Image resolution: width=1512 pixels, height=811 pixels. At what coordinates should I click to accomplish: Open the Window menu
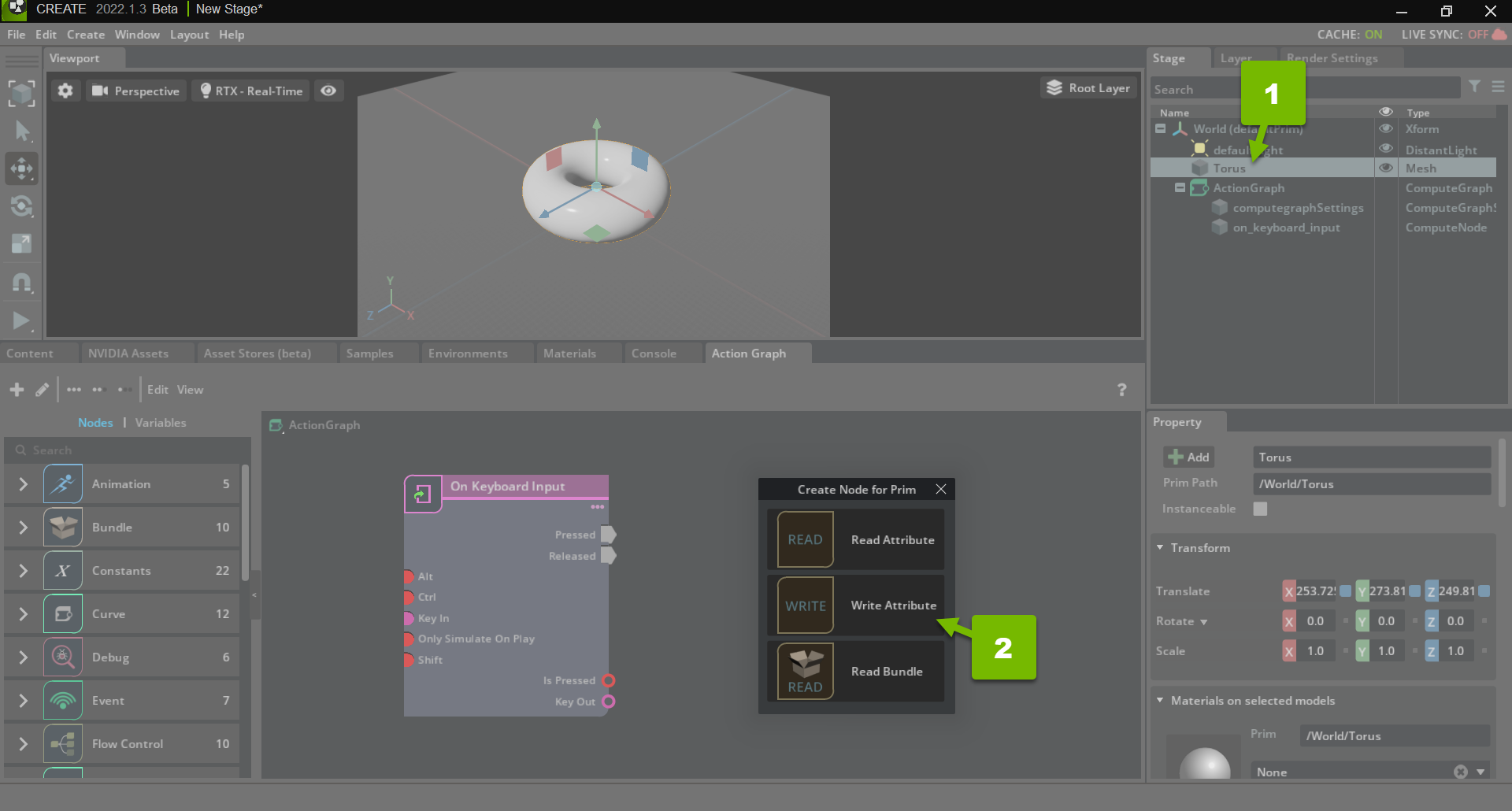(x=137, y=35)
